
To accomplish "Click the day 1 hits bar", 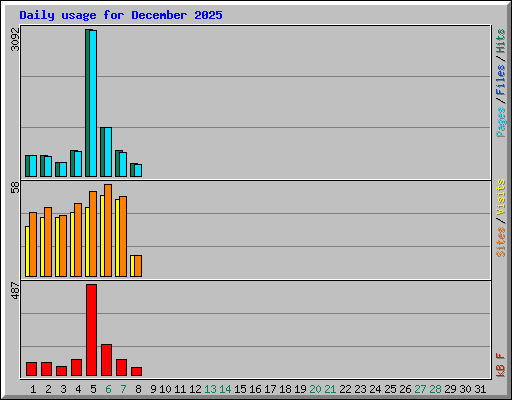I will pos(28,166).
